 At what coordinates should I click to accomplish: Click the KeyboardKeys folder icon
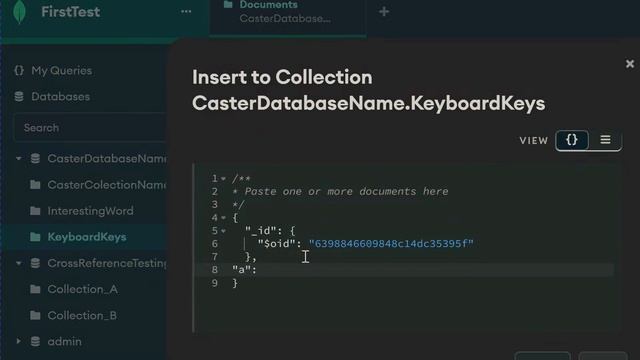coord(36,237)
